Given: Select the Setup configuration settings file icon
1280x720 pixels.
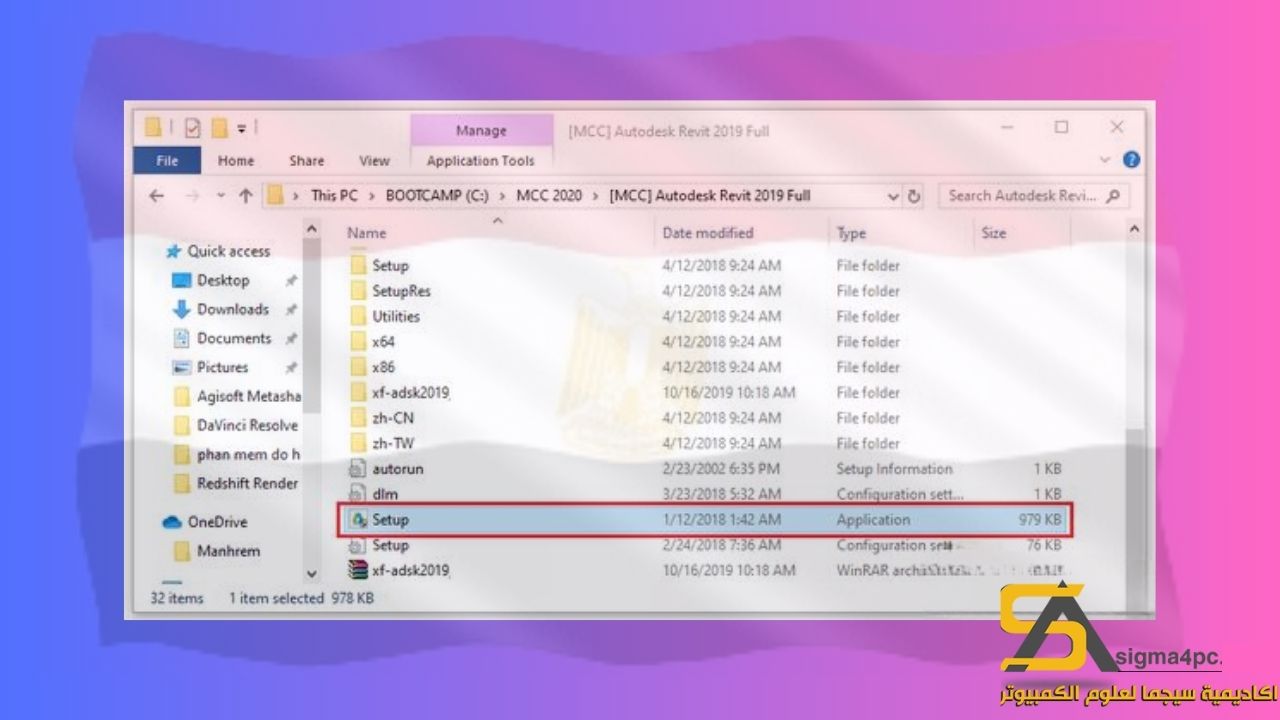Looking at the screenshot, I should [x=358, y=546].
